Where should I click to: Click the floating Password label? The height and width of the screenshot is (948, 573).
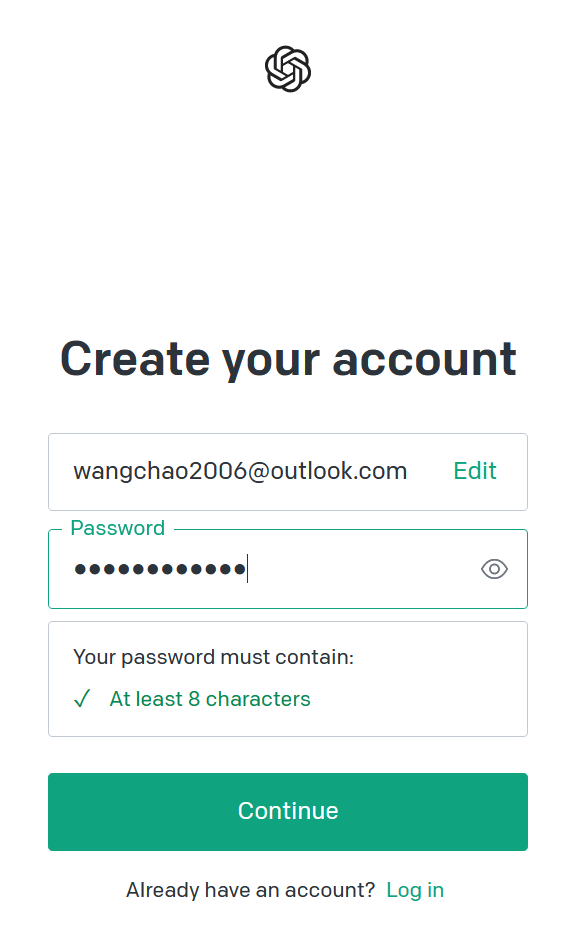click(117, 528)
